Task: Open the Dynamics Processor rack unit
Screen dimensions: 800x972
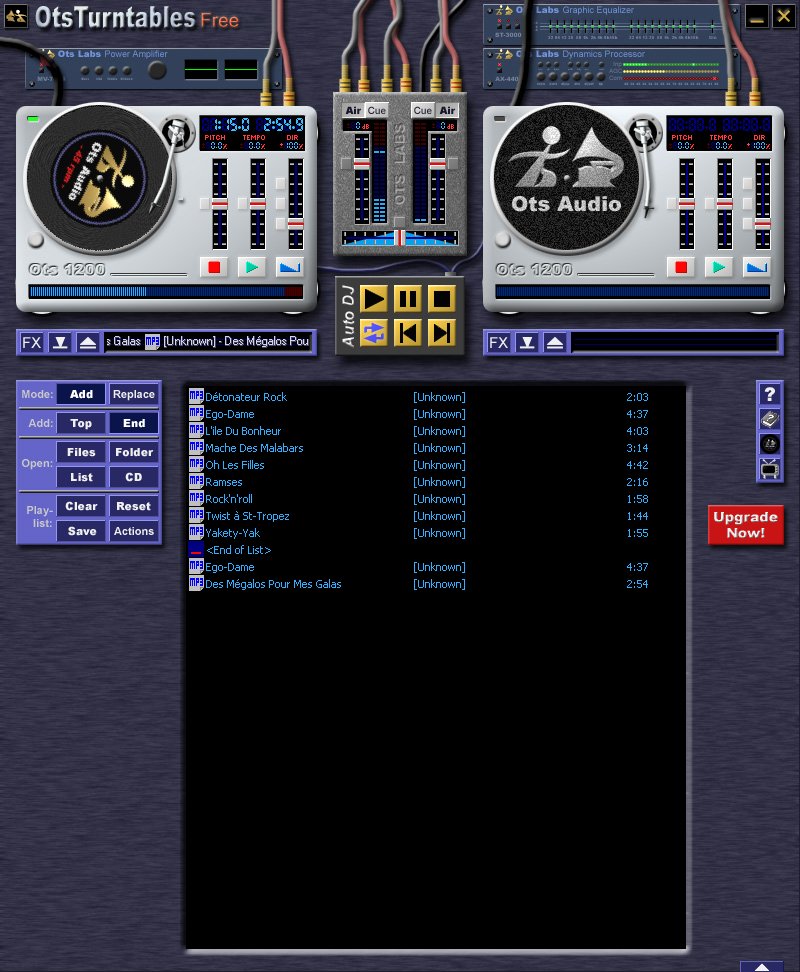Action: [x=611, y=68]
